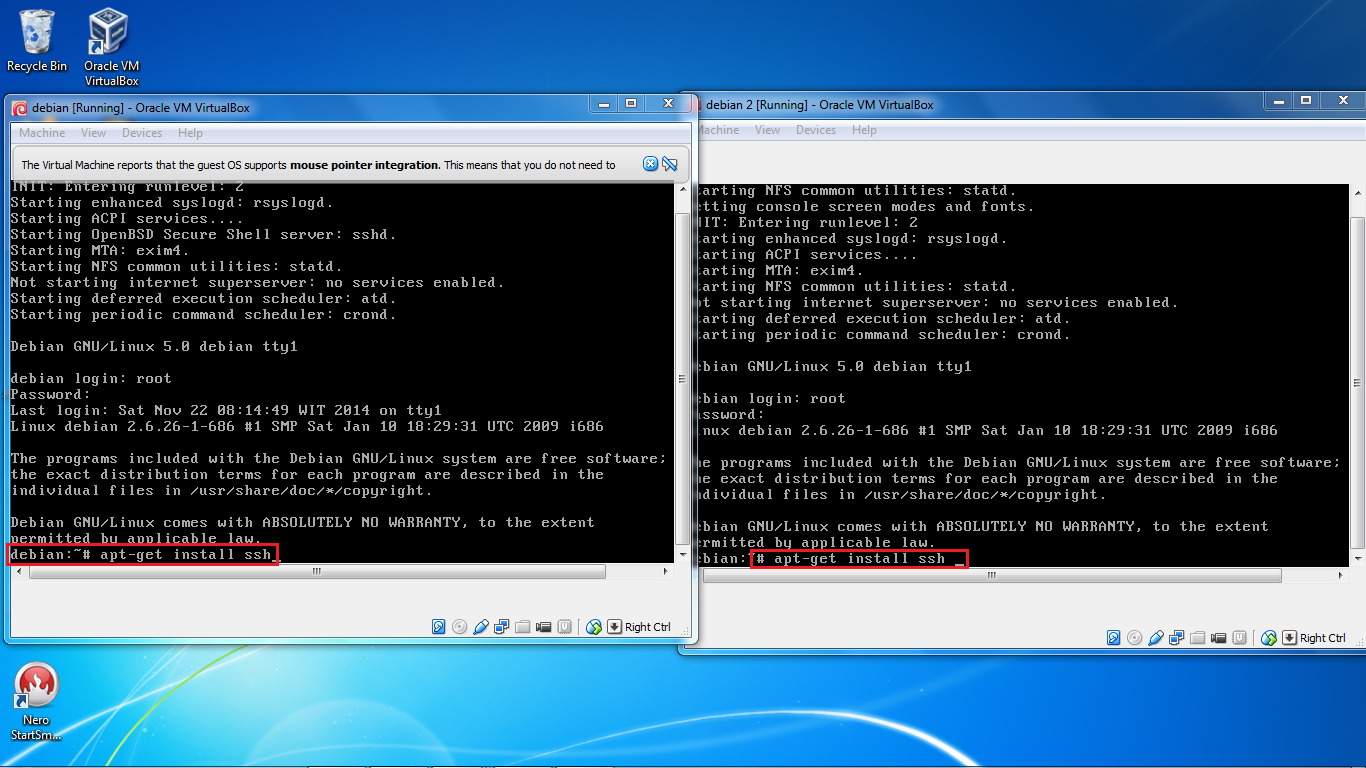1366x768 pixels.
Task: Select the Nero StartSmart desktop shortcut
Action: [x=37, y=702]
